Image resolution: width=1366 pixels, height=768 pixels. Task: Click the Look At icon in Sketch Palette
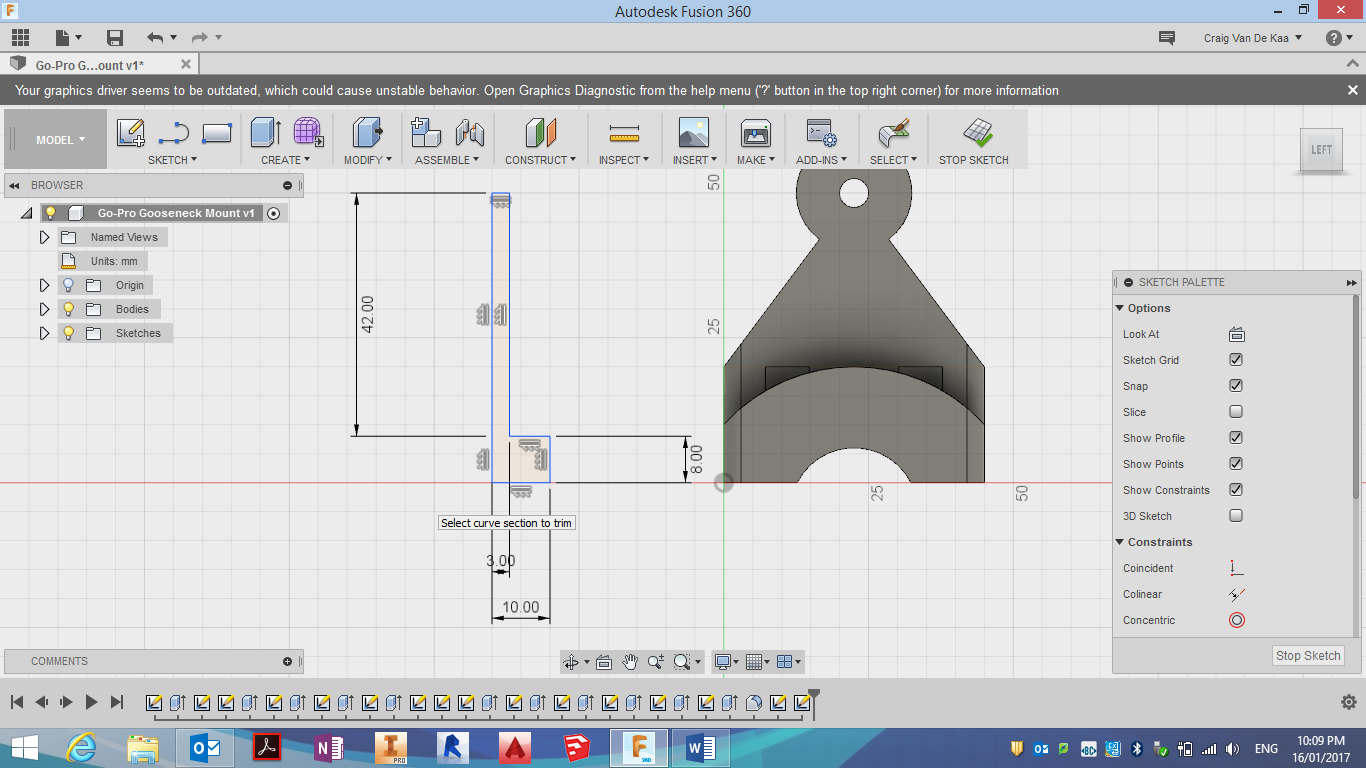click(x=1236, y=334)
